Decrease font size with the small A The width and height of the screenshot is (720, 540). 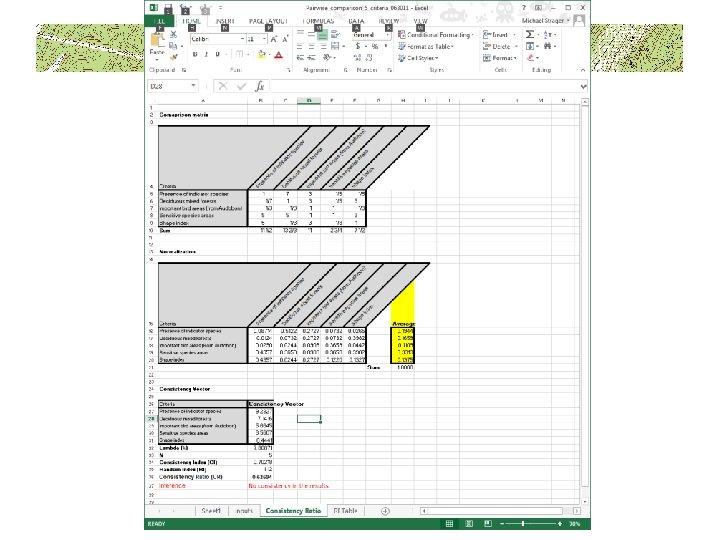coord(285,39)
